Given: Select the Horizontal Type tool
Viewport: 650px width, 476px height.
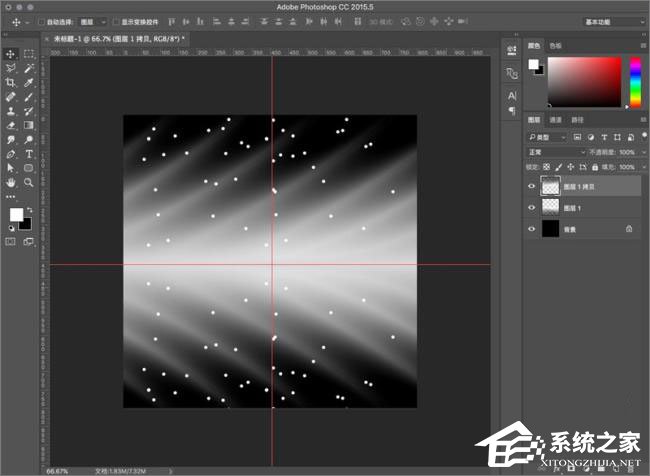Looking at the screenshot, I should click(29, 154).
